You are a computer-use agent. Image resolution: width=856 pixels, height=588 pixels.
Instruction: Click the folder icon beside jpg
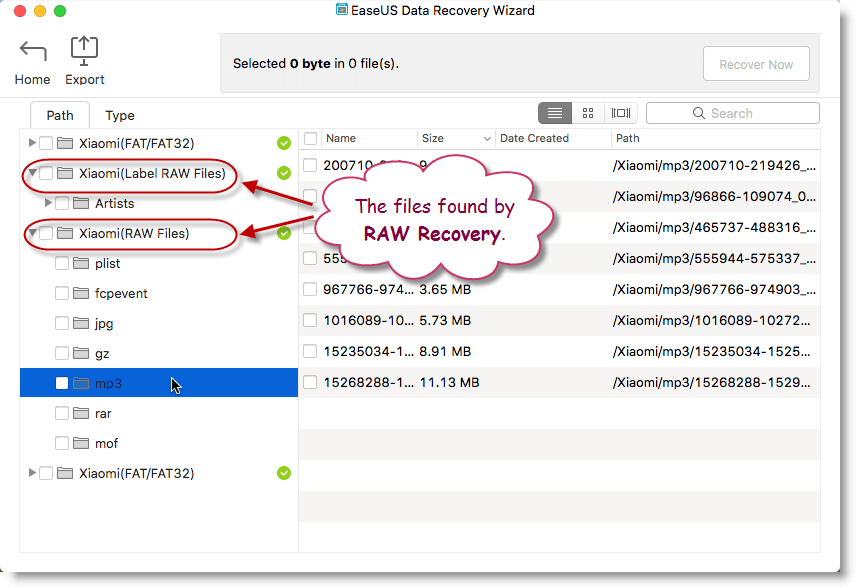click(x=81, y=323)
